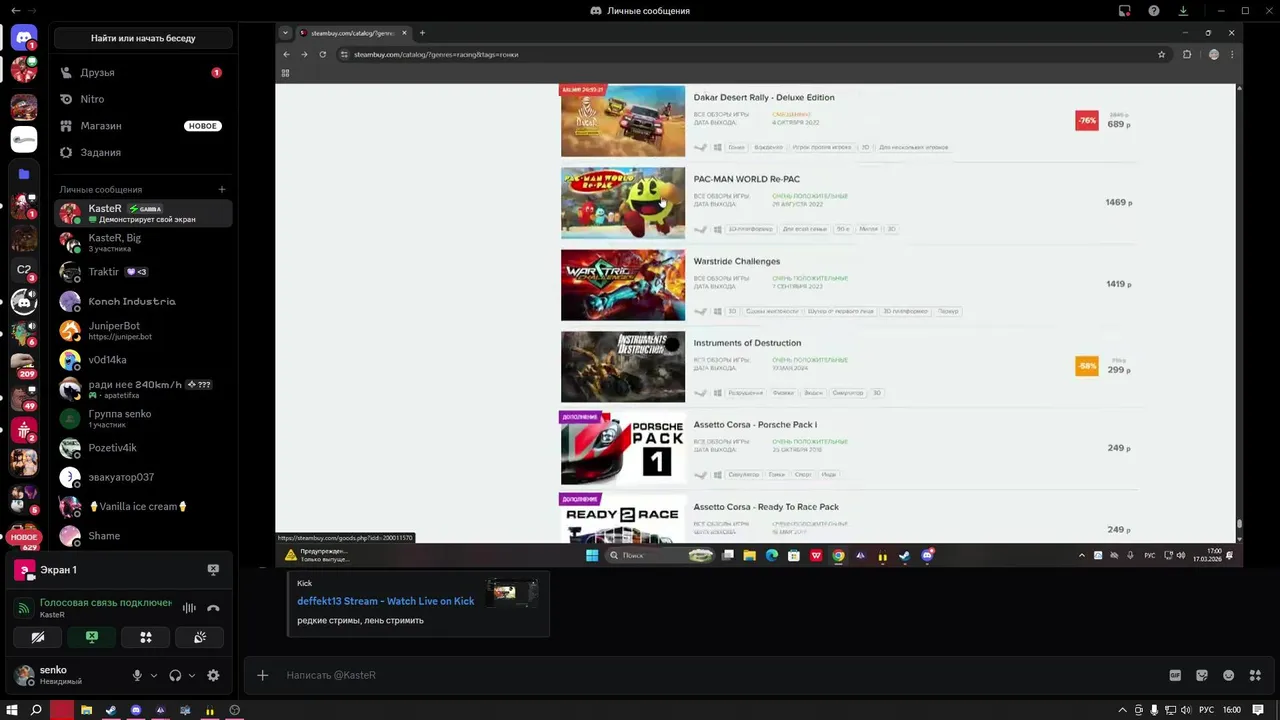This screenshot has height=720, width=1280.
Task: Open apps launcher in message bar
Action: point(1256,675)
